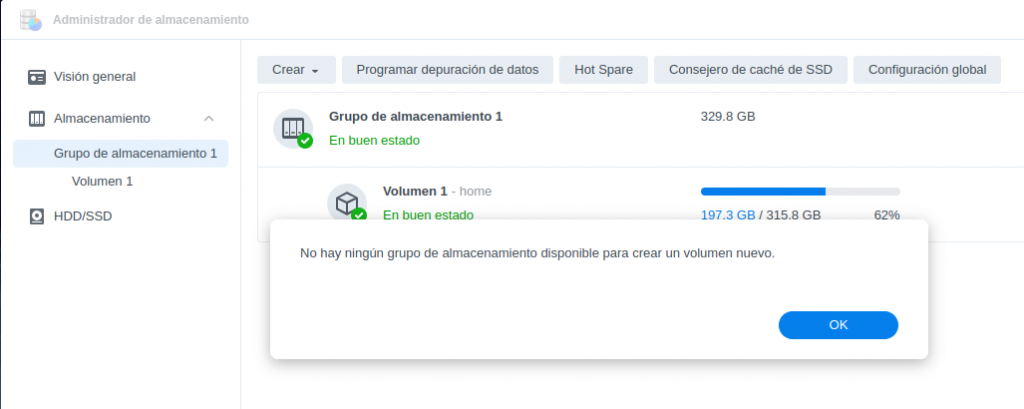Click the Administrador de almacenamiento title
1024x409 pixels.
[x=151, y=20]
